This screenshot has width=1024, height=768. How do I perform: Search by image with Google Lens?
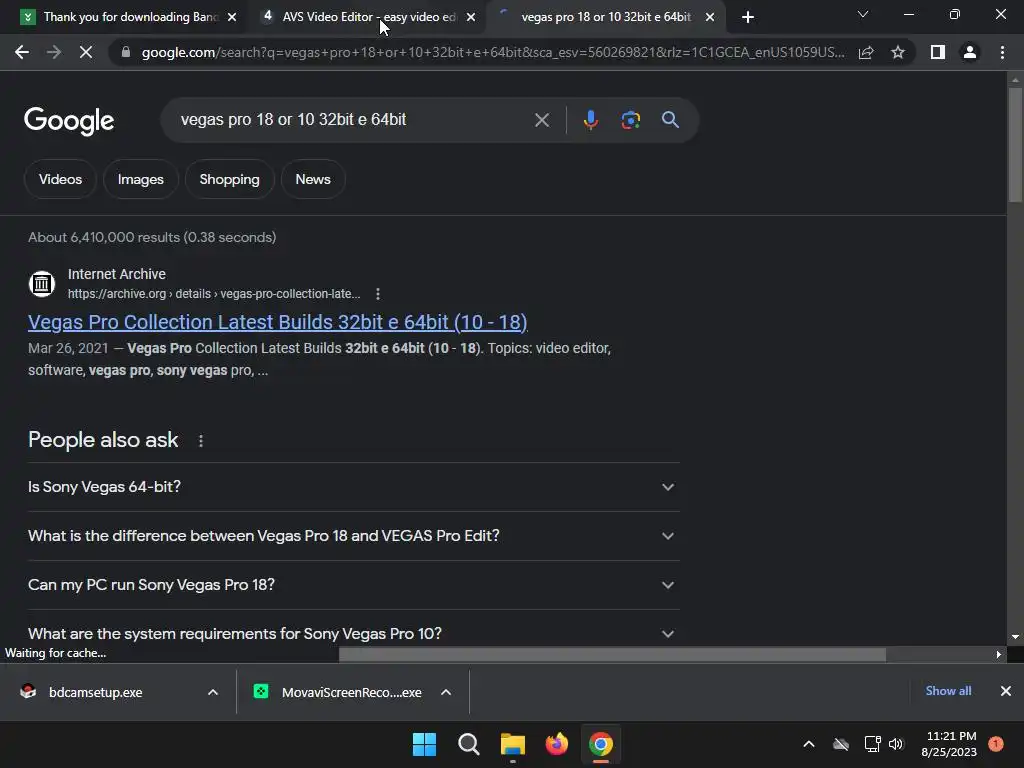click(x=630, y=120)
